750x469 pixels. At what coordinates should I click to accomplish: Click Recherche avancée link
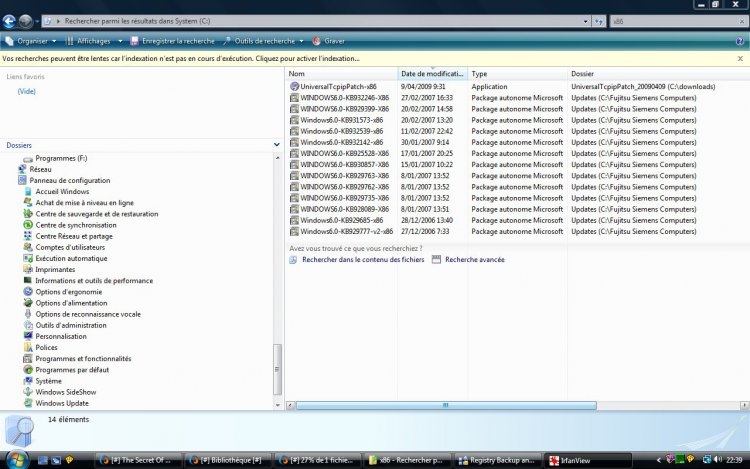pos(474,260)
